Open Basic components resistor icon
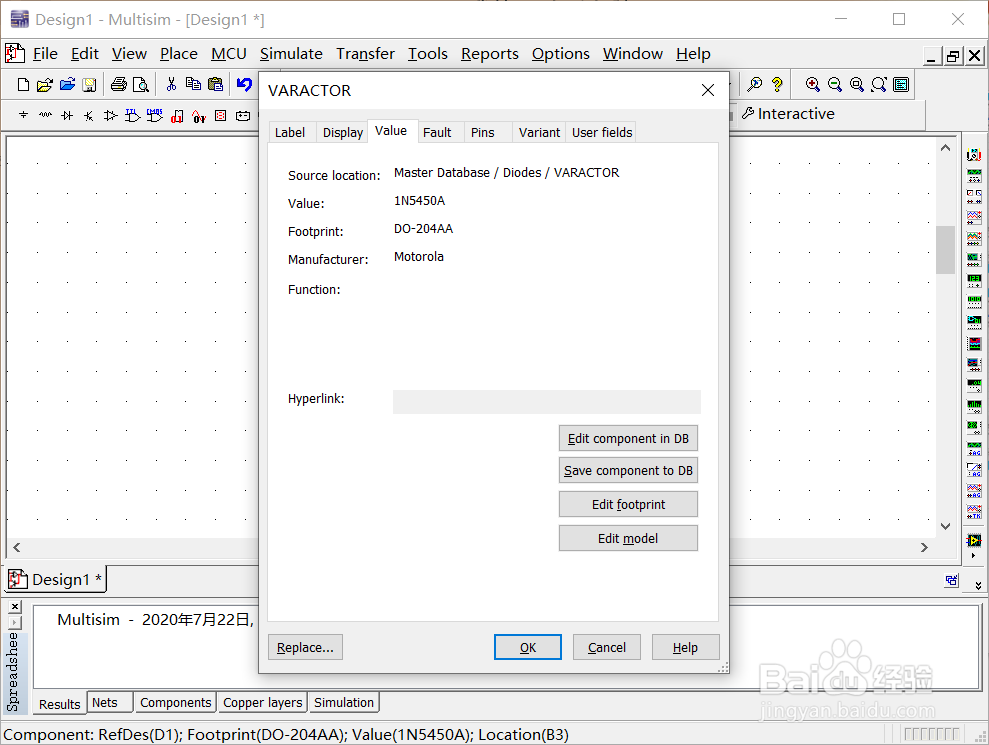This screenshot has width=989, height=745. point(45,115)
